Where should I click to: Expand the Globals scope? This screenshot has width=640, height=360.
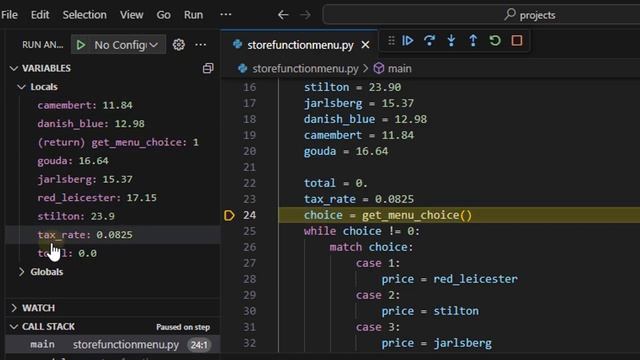click(22, 272)
